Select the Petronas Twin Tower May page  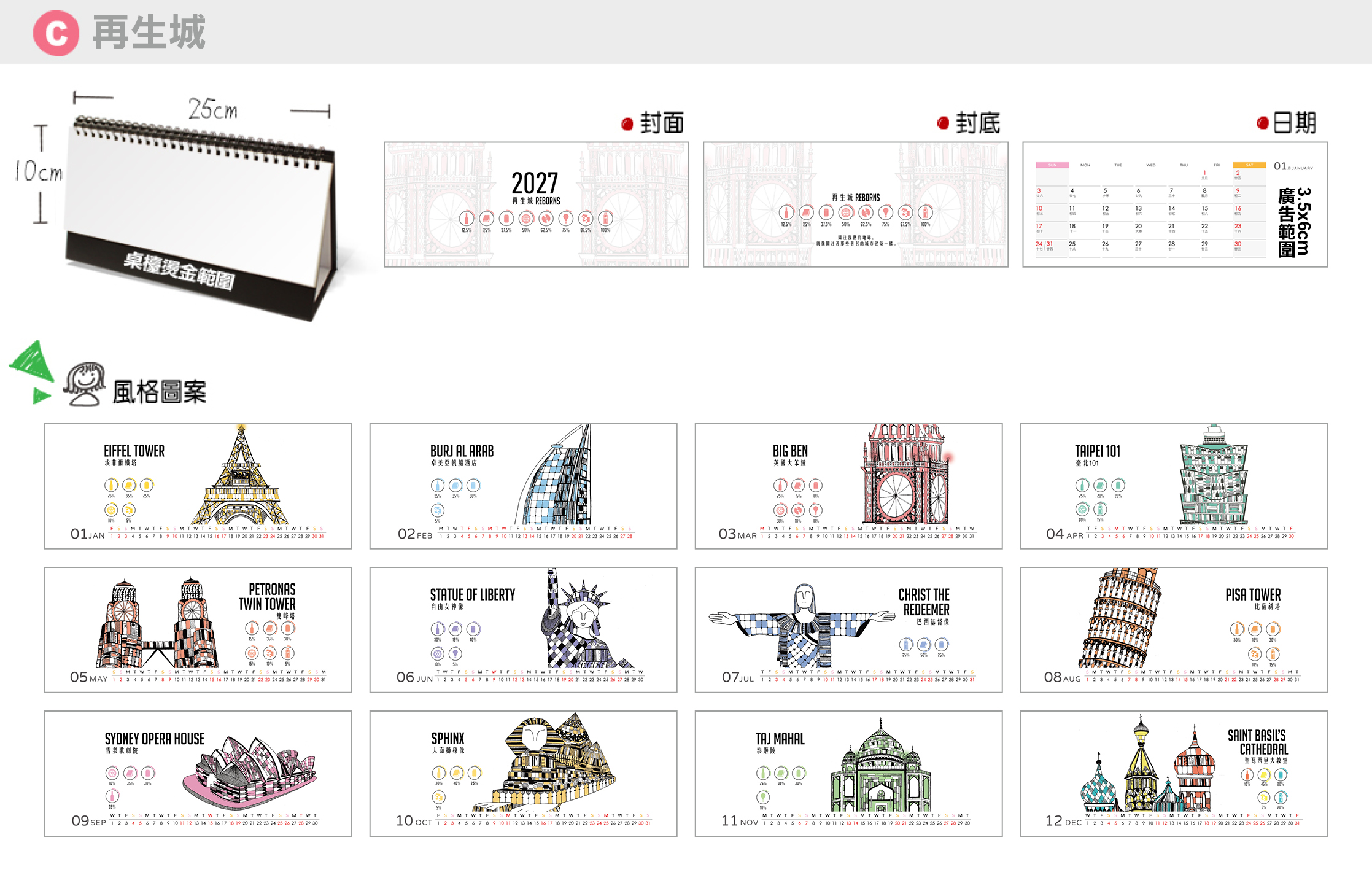[198, 629]
